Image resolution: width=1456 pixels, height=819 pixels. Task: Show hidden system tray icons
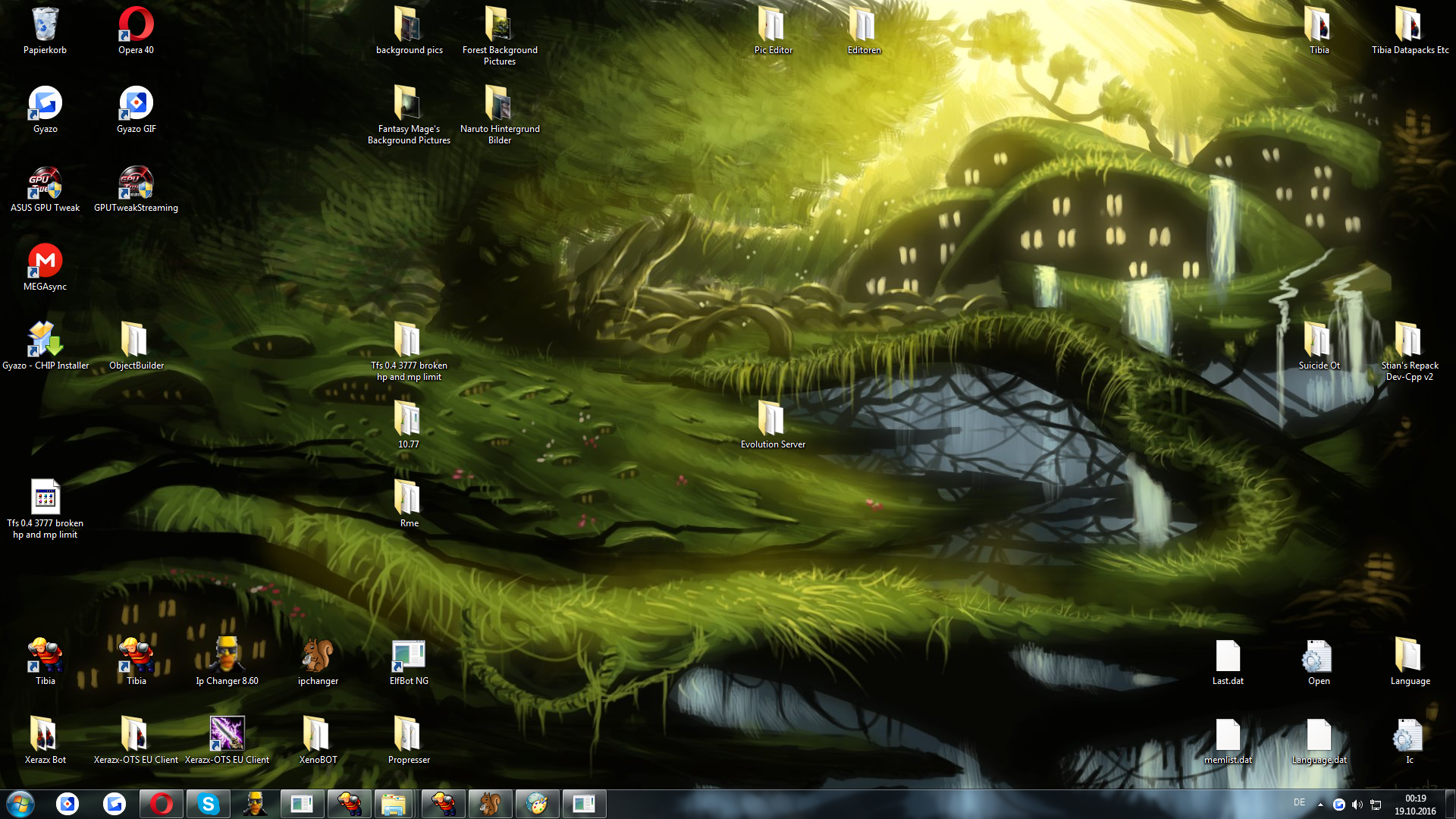point(1320,805)
